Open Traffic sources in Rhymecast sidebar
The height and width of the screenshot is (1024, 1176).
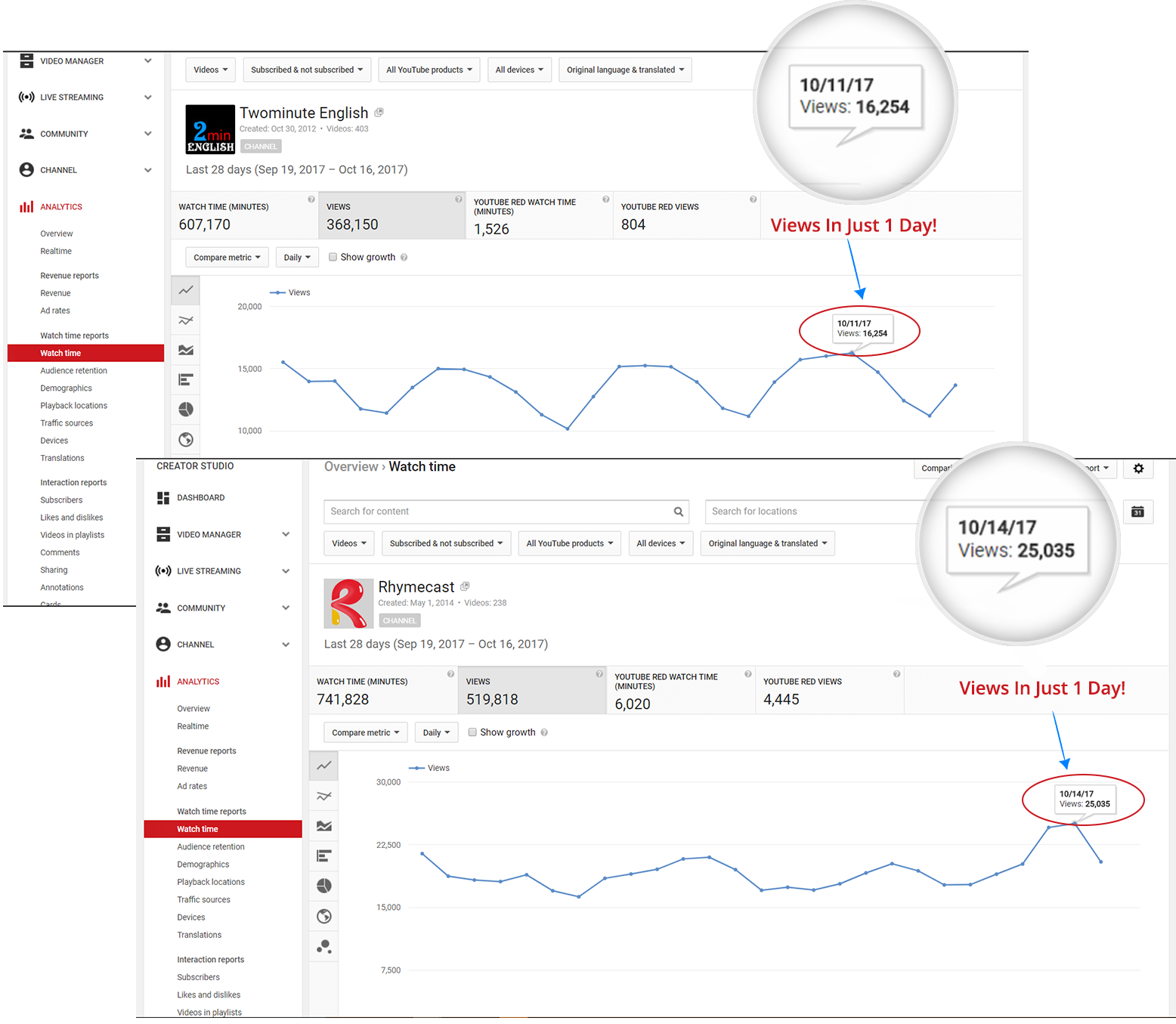coord(204,900)
